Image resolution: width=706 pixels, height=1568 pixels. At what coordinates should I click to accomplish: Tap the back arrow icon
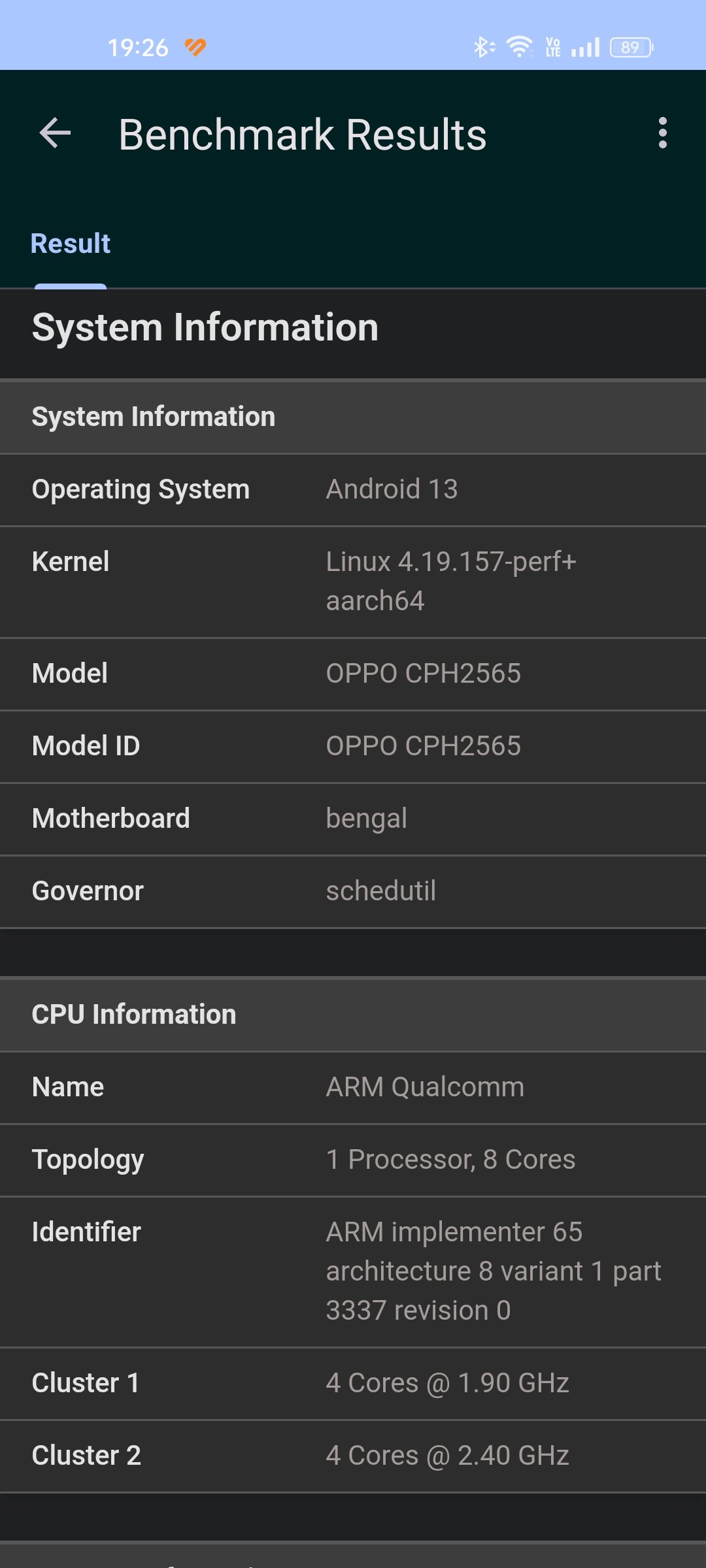pos(55,133)
